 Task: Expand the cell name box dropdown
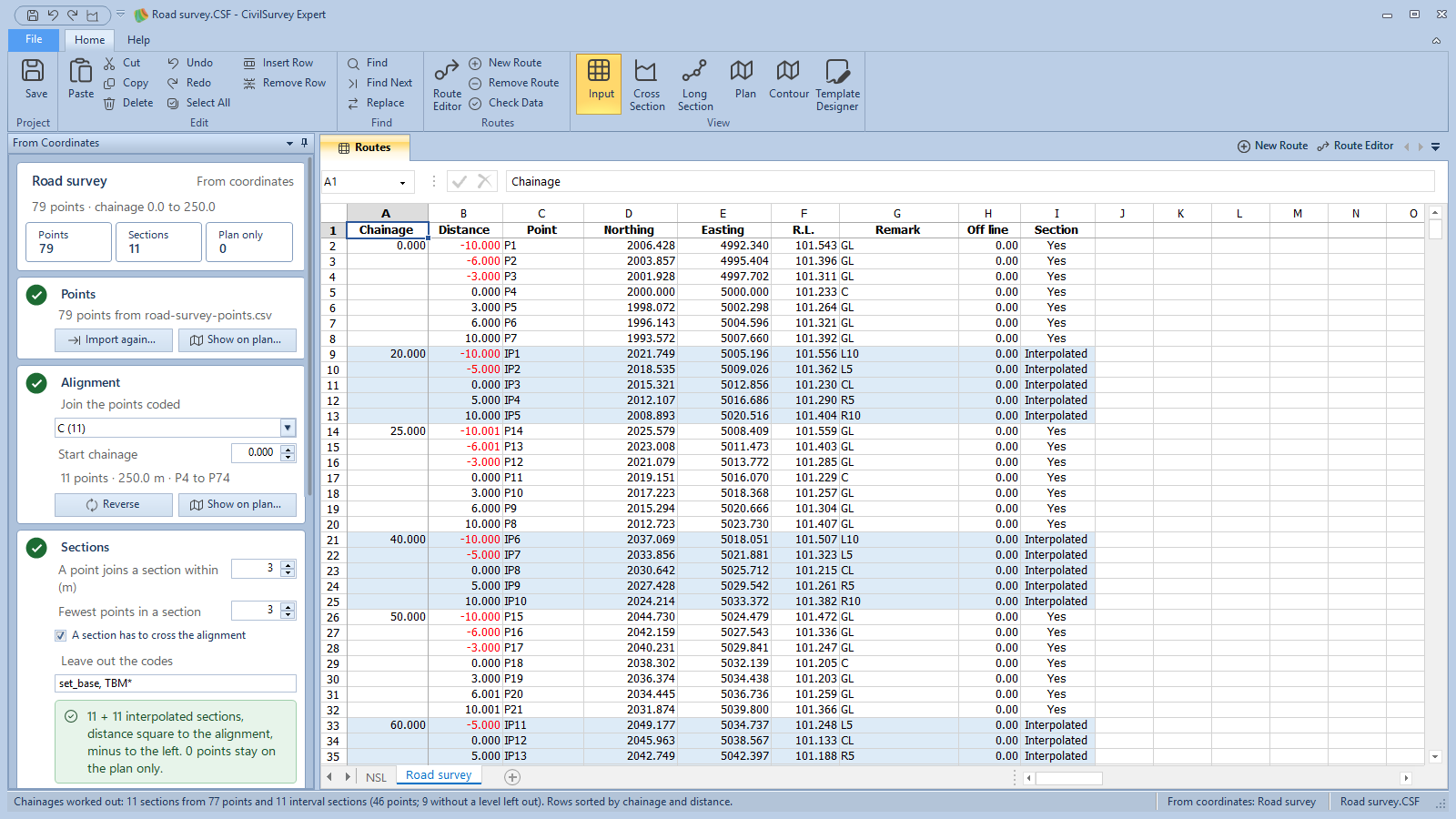pyautogui.click(x=402, y=182)
